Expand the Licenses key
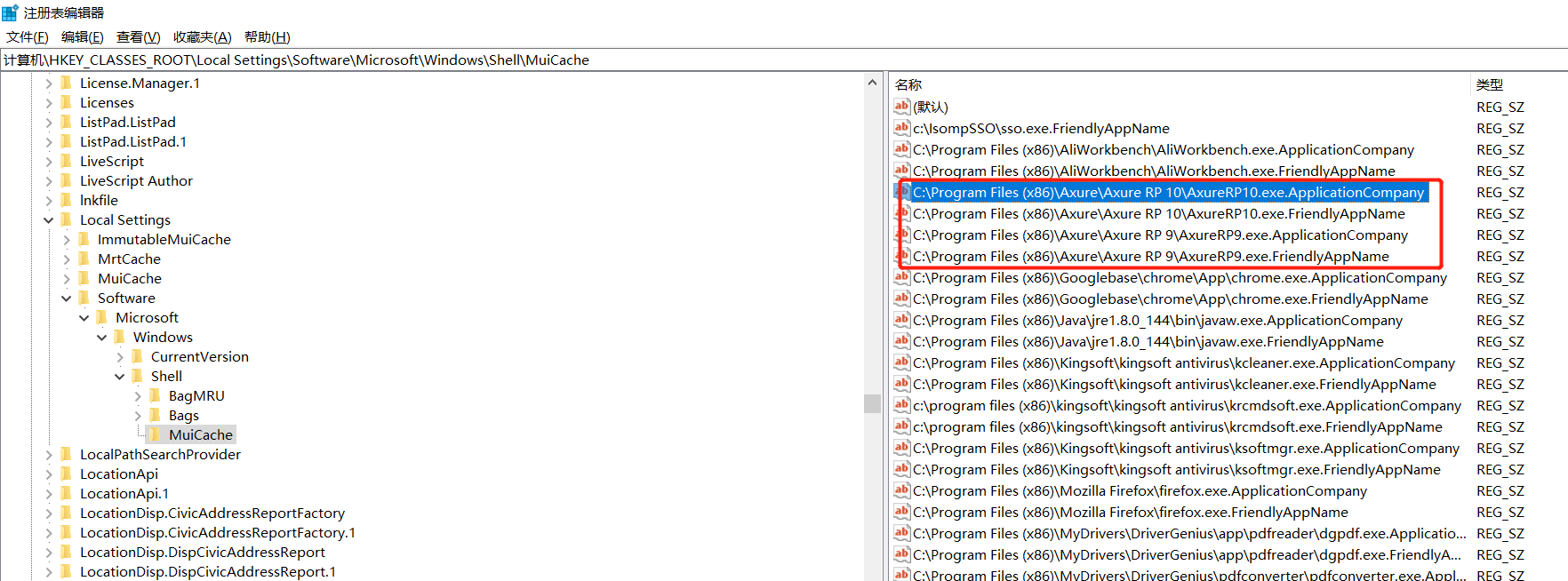1568x581 pixels. [49, 103]
